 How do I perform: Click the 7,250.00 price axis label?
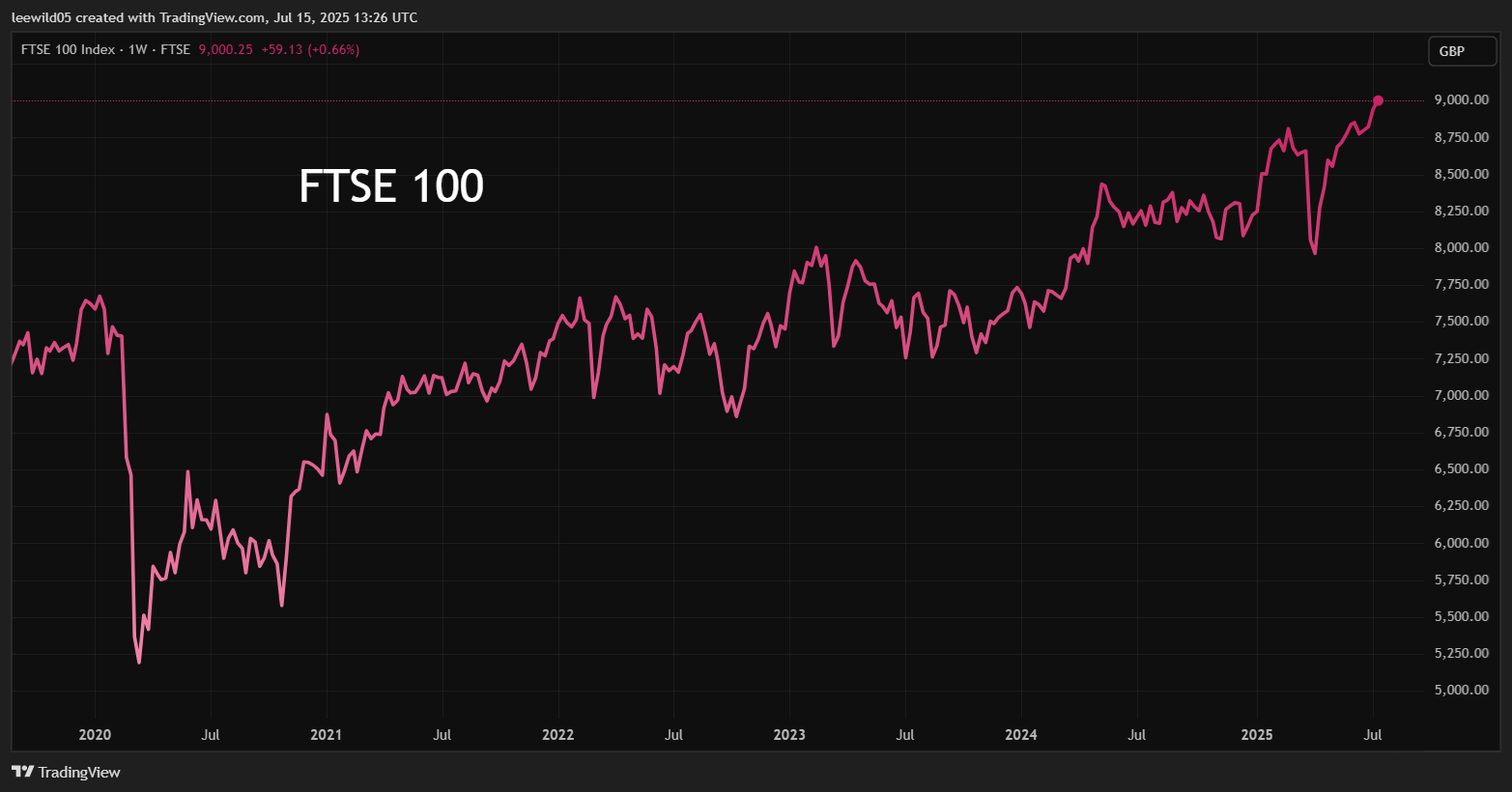pos(1461,358)
